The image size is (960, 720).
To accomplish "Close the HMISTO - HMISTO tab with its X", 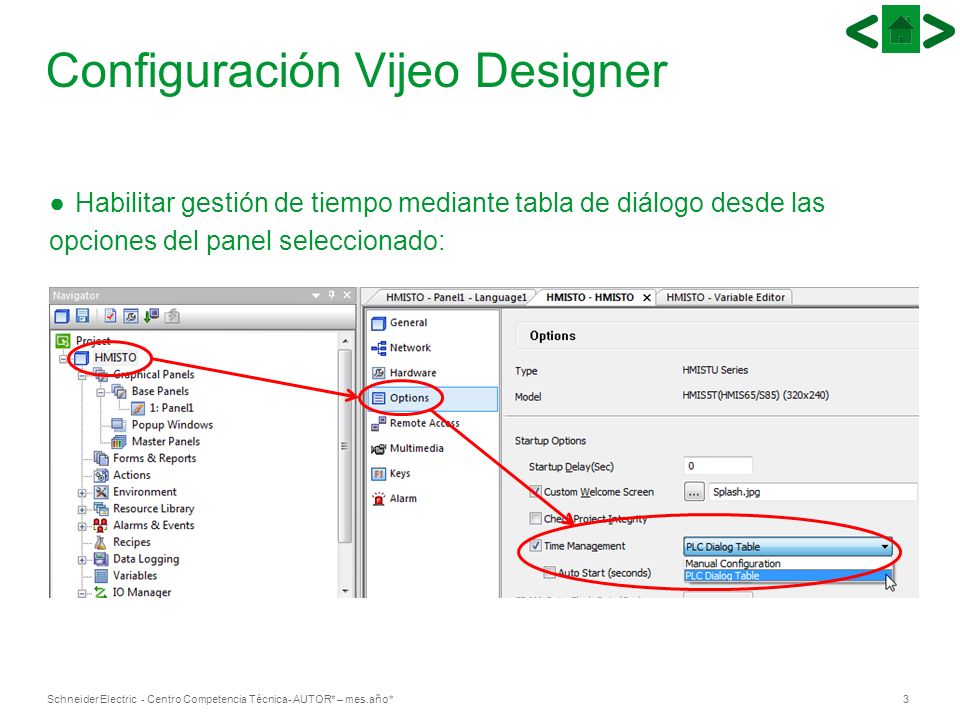I will pyautogui.click(x=647, y=298).
